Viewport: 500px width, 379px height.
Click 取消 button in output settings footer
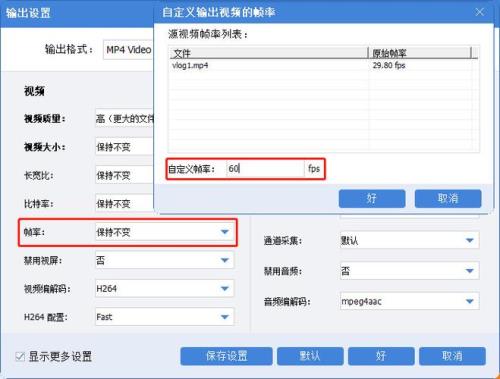click(x=452, y=356)
